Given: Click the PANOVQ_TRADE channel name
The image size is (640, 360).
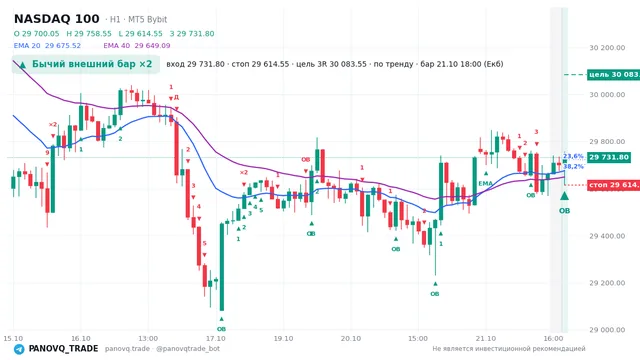Looking at the screenshot, I should tap(63, 349).
